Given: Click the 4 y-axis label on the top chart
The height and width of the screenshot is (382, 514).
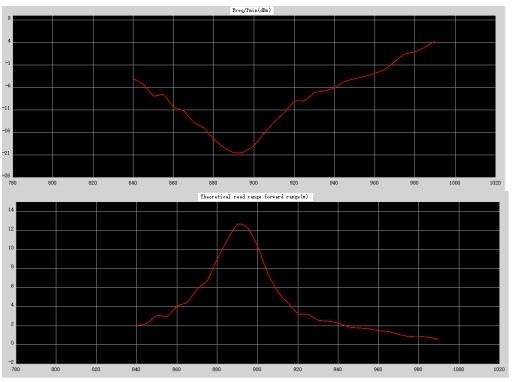Looking at the screenshot, I should (9, 42).
